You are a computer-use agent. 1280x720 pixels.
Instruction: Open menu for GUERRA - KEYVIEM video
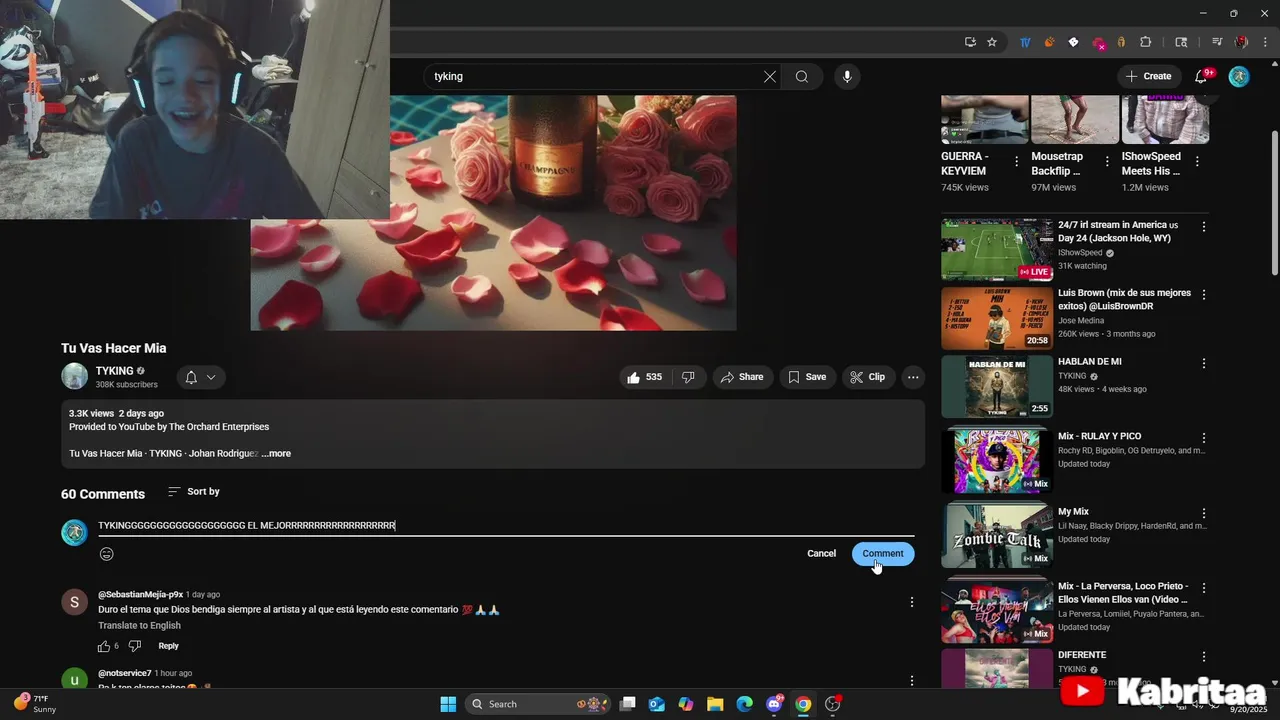[x=1017, y=161]
